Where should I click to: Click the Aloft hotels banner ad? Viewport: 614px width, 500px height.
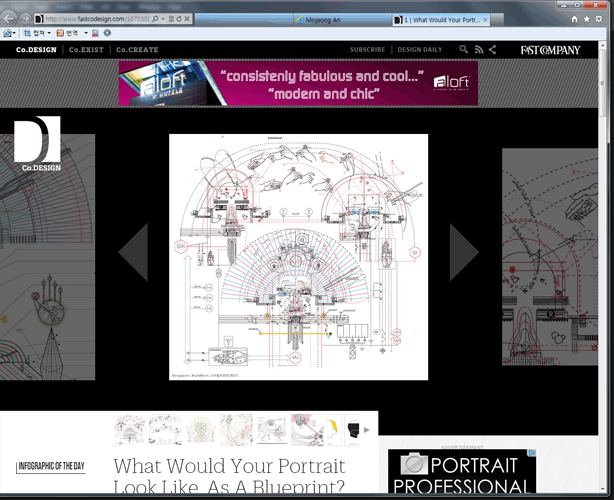pyautogui.click(x=298, y=83)
